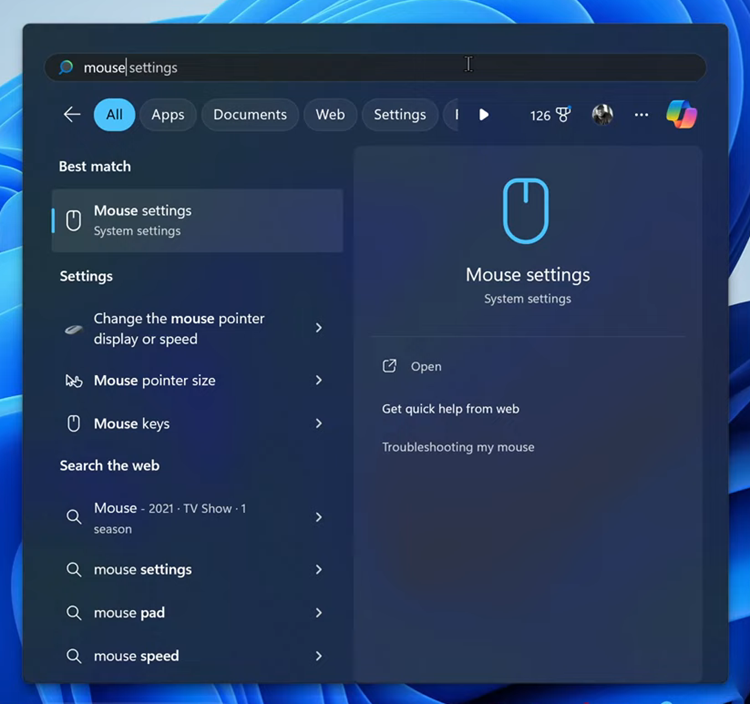Image resolution: width=750 pixels, height=704 pixels.
Task: Select the mouse settings web search suggestion
Action: click(x=197, y=570)
